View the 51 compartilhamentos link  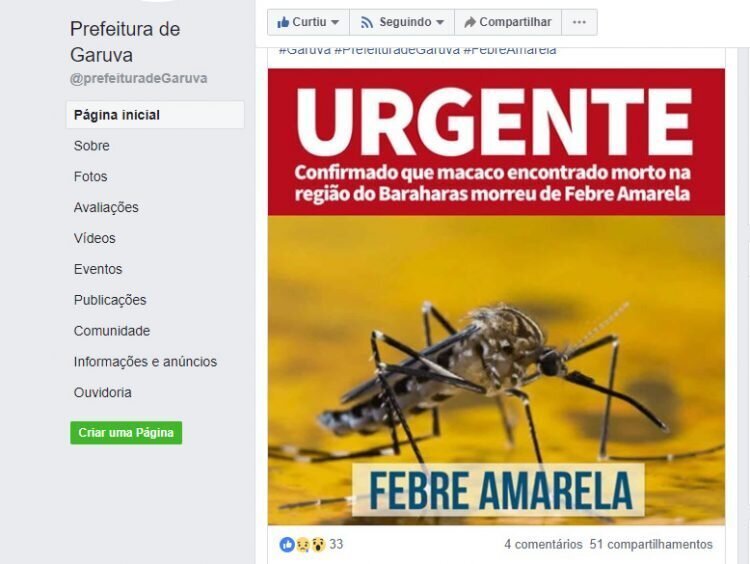pos(651,544)
